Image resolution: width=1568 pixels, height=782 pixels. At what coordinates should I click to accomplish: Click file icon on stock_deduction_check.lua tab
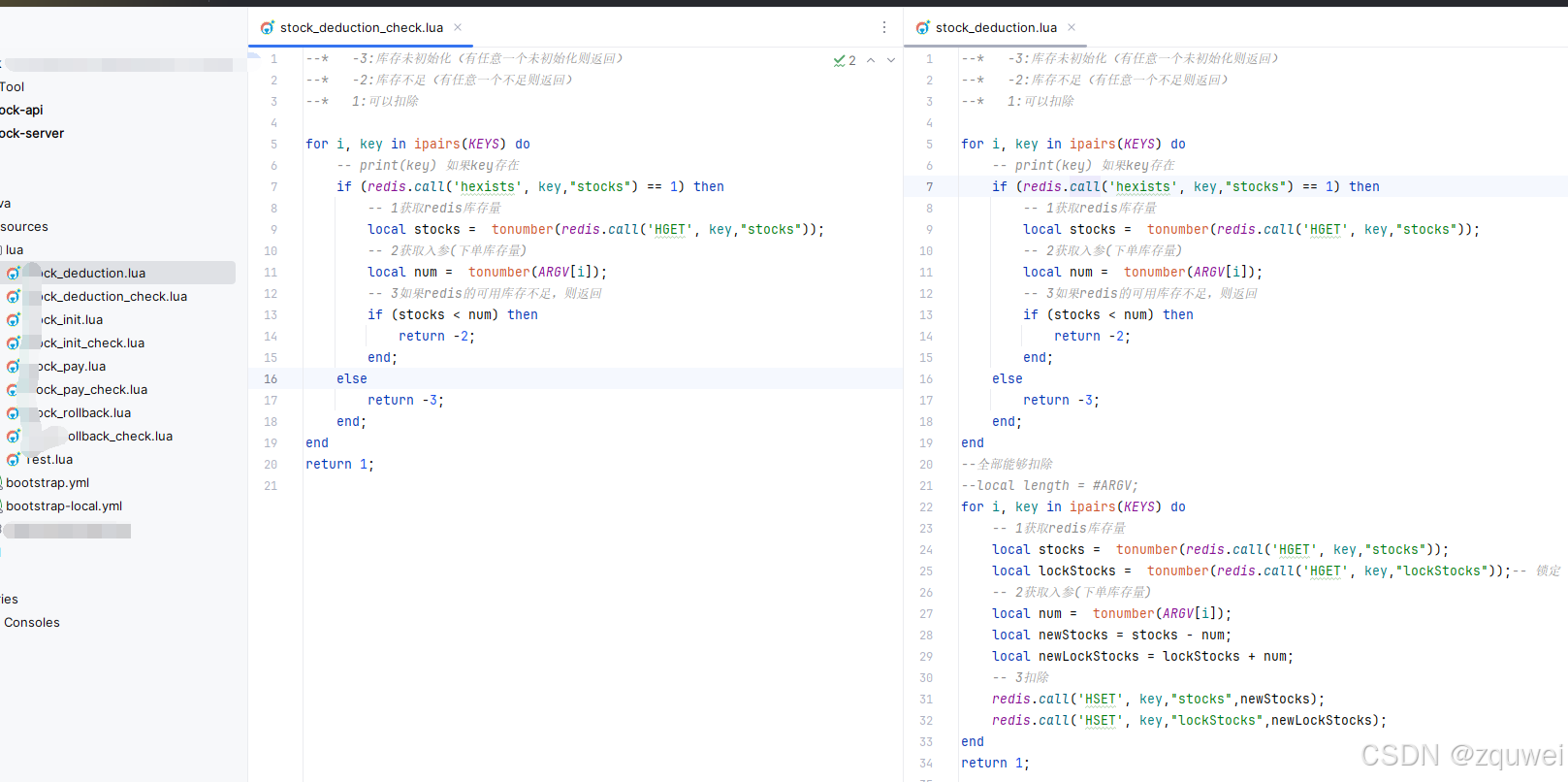(268, 28)
